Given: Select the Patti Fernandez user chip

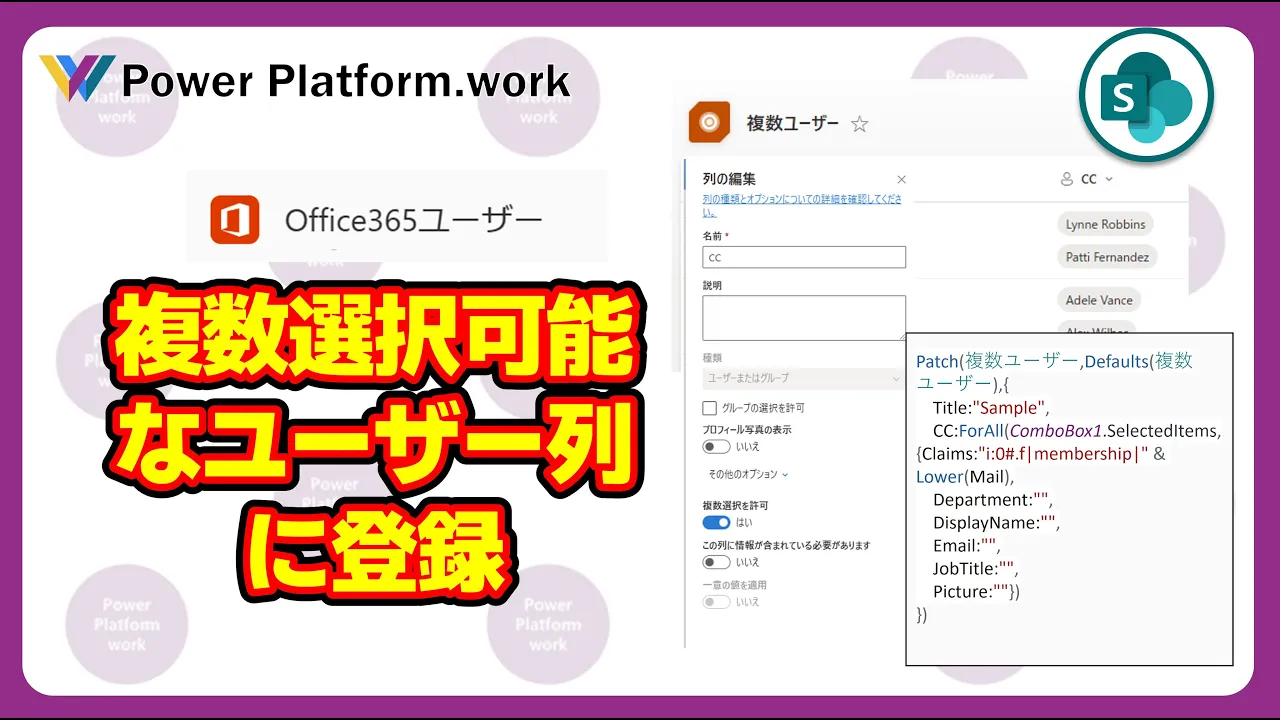Looking at the screenshot, I should (x=1107, y=257).
